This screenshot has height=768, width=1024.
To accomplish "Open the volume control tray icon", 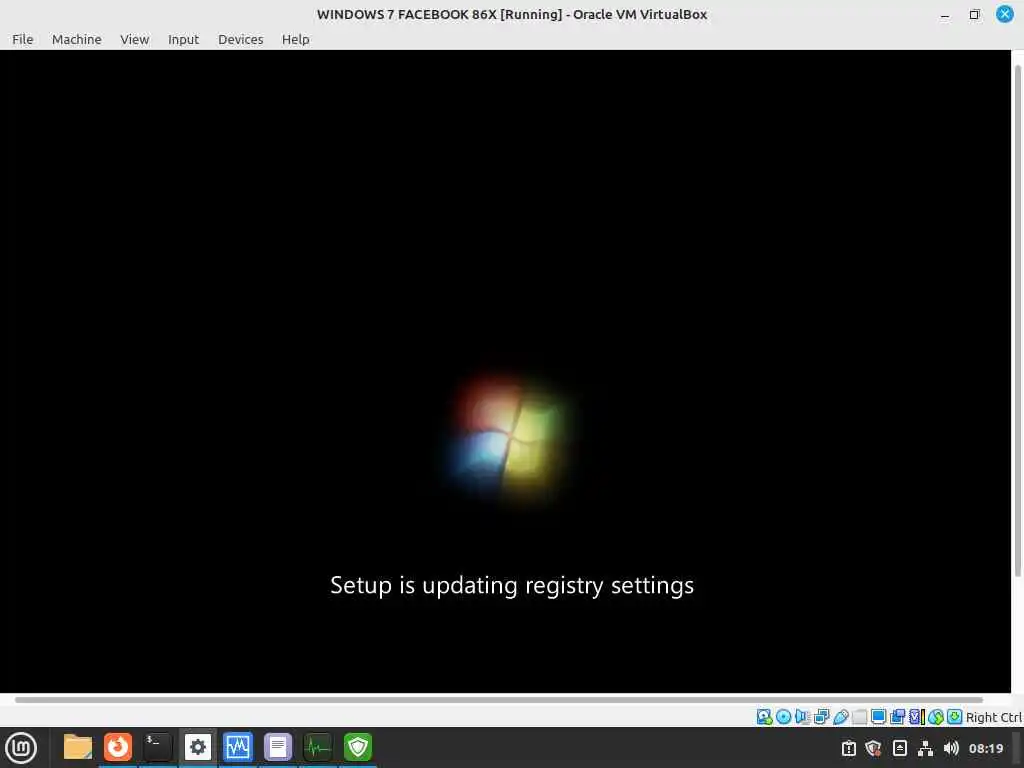I will [951, 748].
